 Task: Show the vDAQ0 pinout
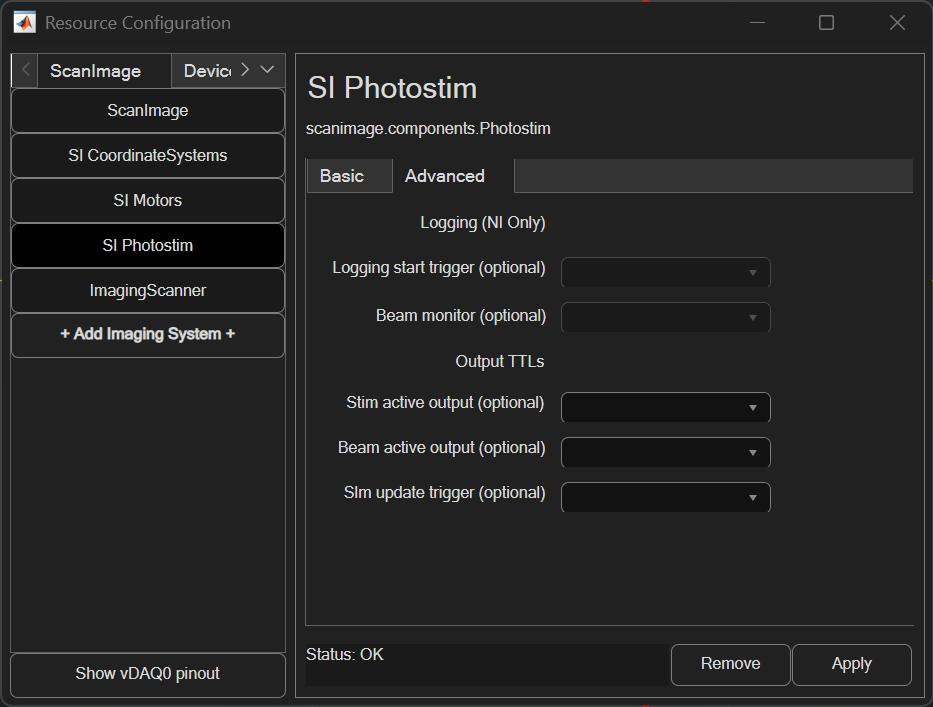point(148,674)
